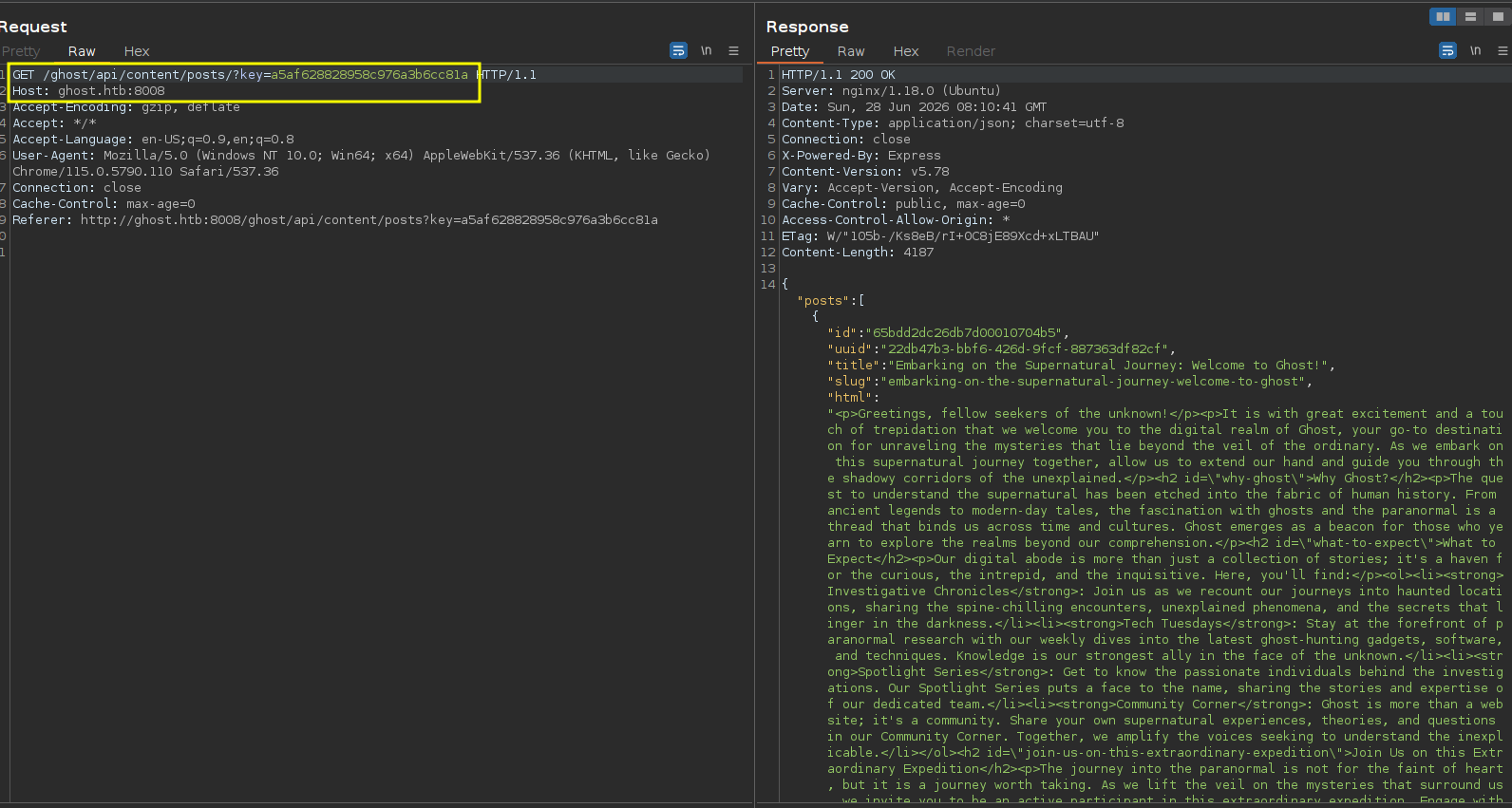Switch to the Pretty tab in Request

(x=21, y=51)
